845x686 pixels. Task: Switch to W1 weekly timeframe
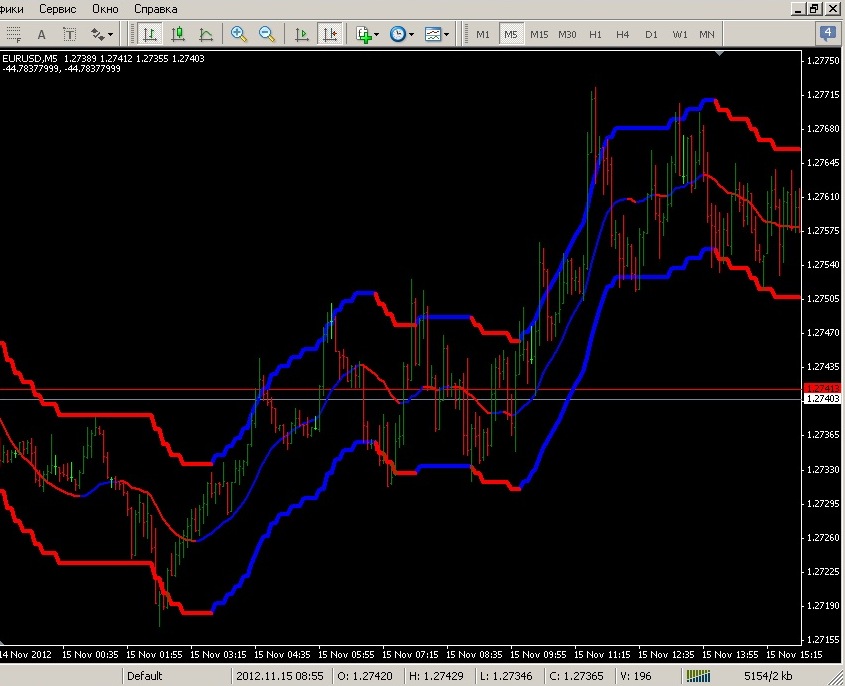point(680,34)
